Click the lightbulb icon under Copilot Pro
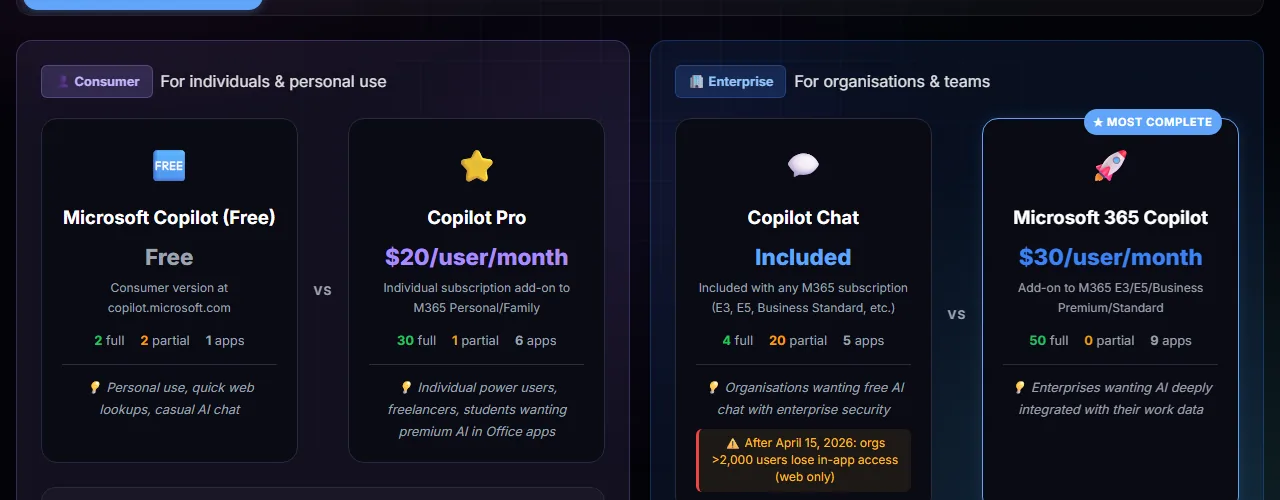1280x500 pixels. point(406,387)
